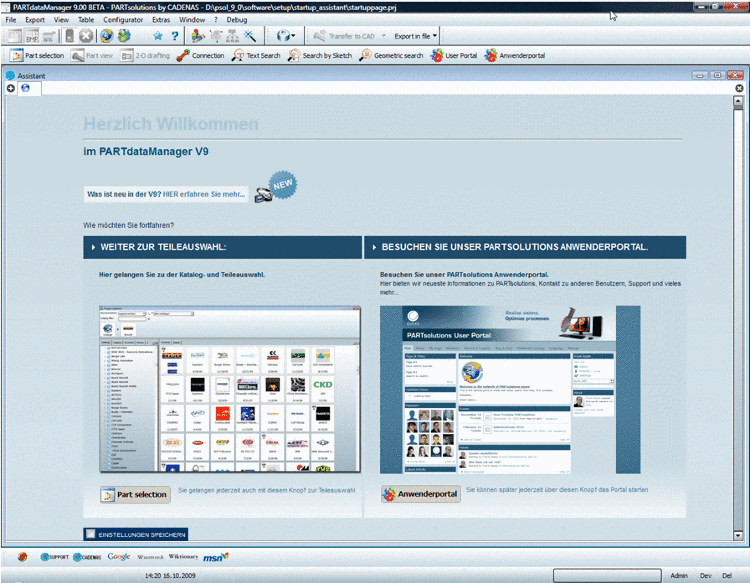
Task: Open the Google shortcut in bottom bar
Action: click(119, 557)
